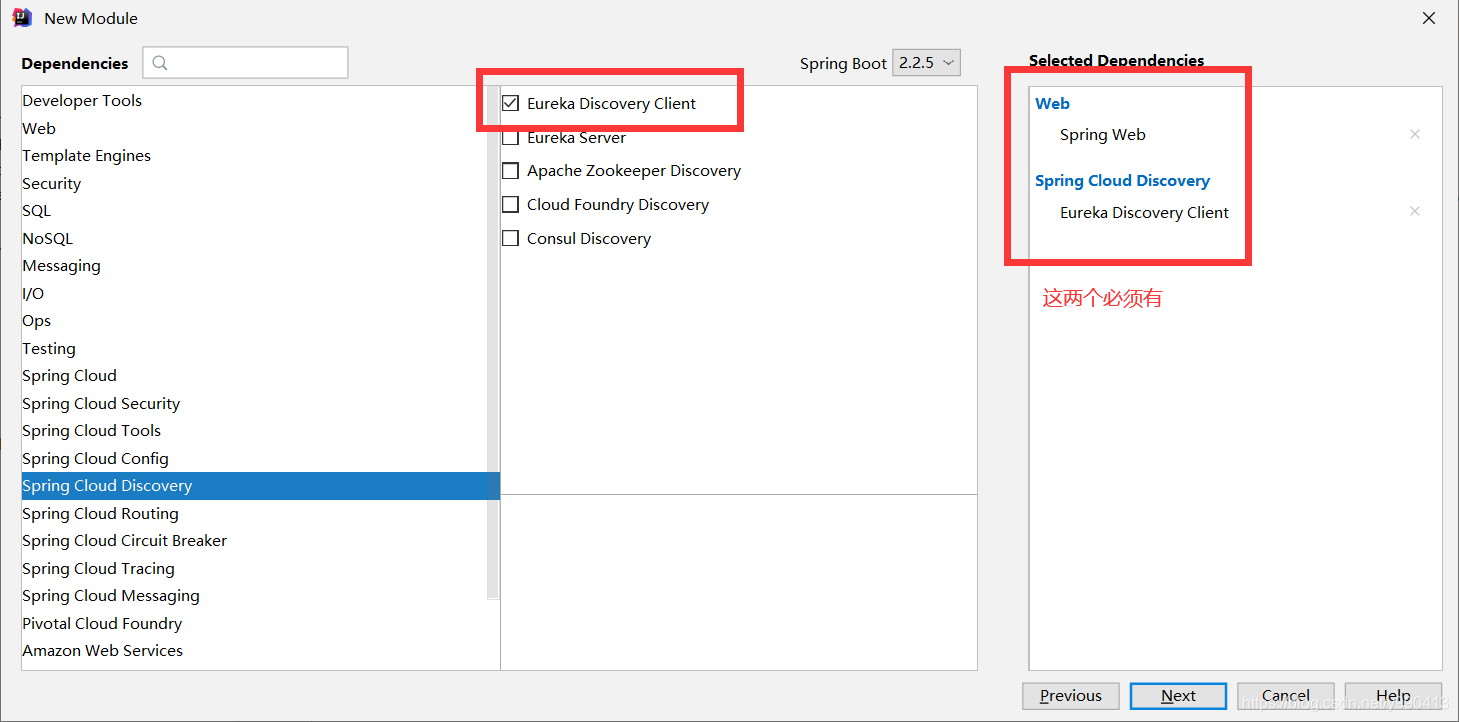Screen dimensions: 1459x722
Task: Click Spring Cloud Discovery heading in selected list
Action: coord(1122,181)
